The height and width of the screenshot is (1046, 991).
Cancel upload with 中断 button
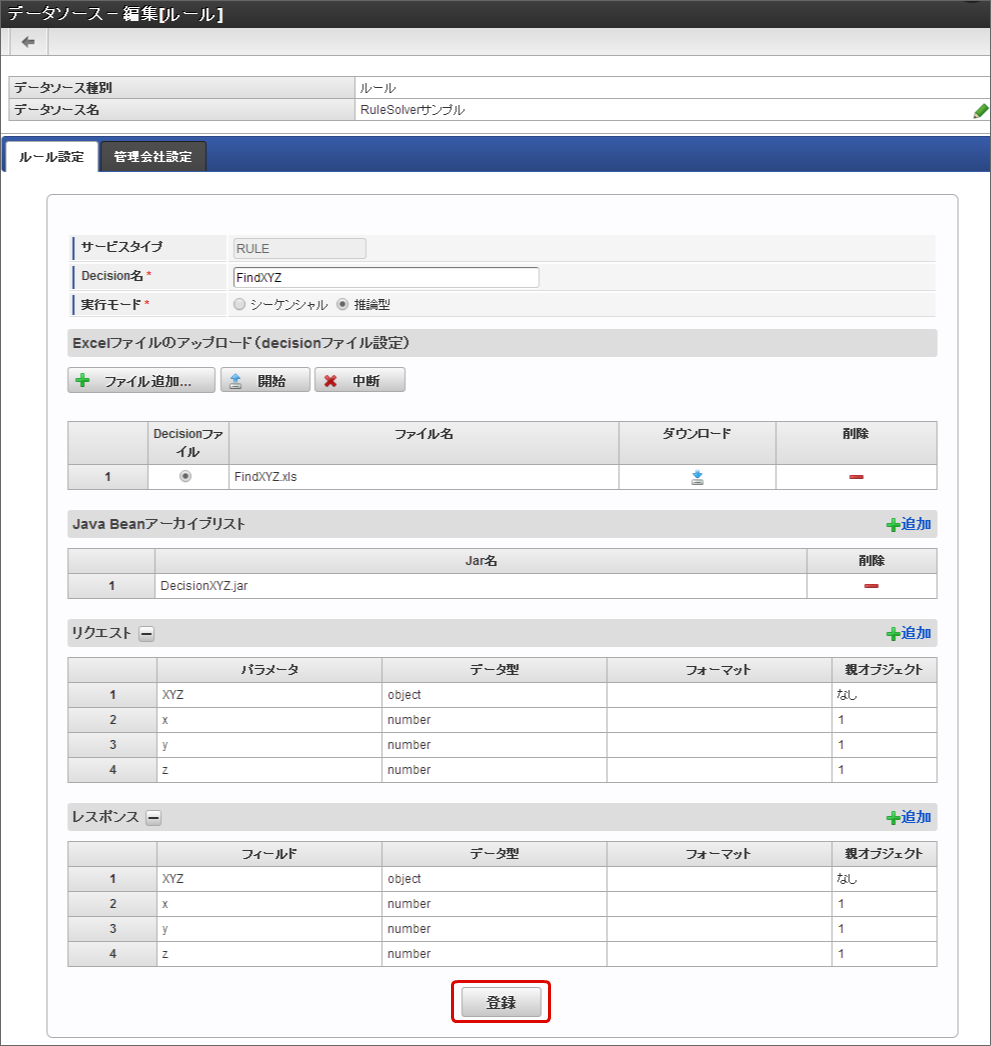pos(360,380)
